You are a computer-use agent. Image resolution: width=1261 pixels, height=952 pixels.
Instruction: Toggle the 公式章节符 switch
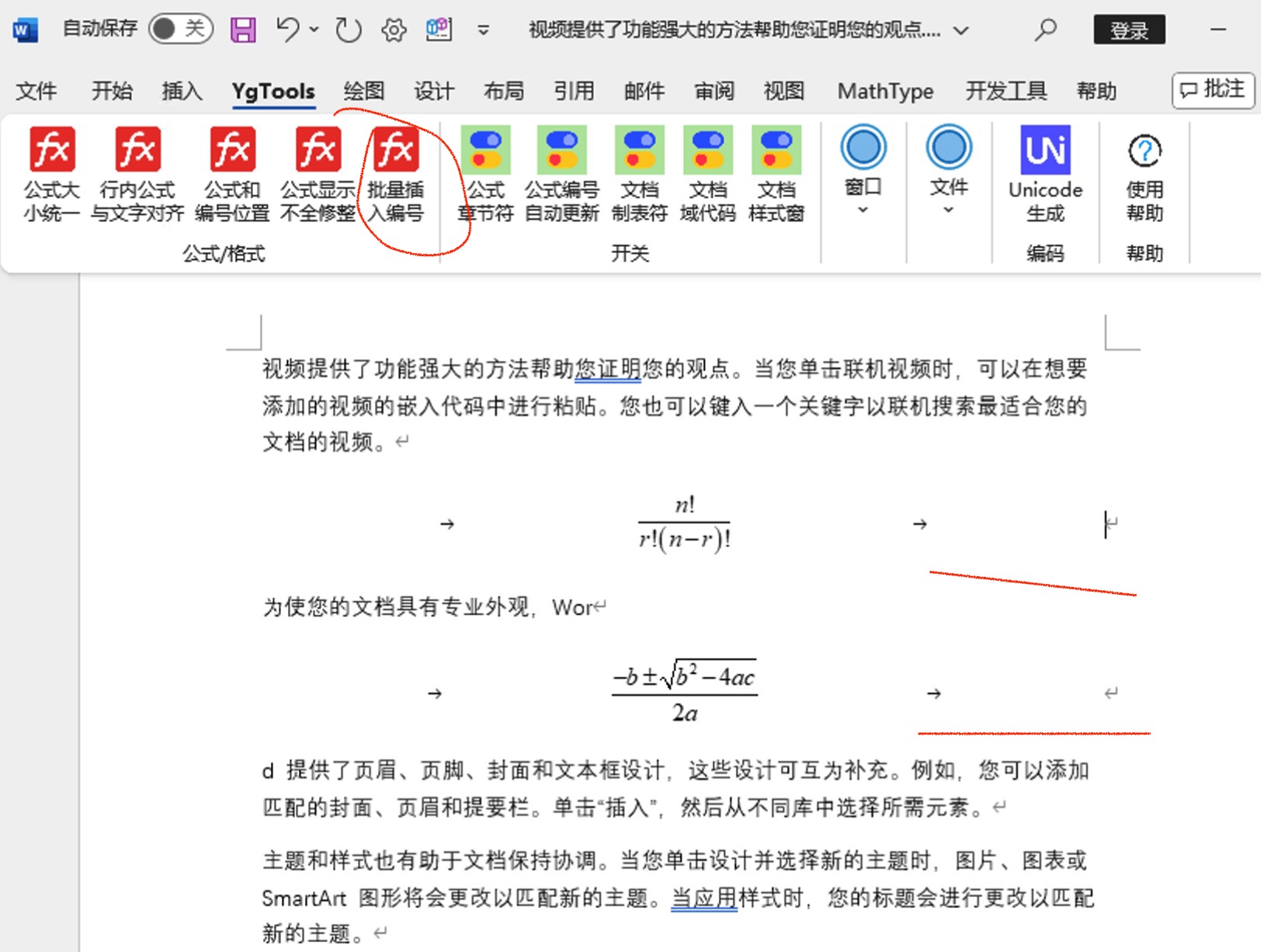[x=485, y=175]
